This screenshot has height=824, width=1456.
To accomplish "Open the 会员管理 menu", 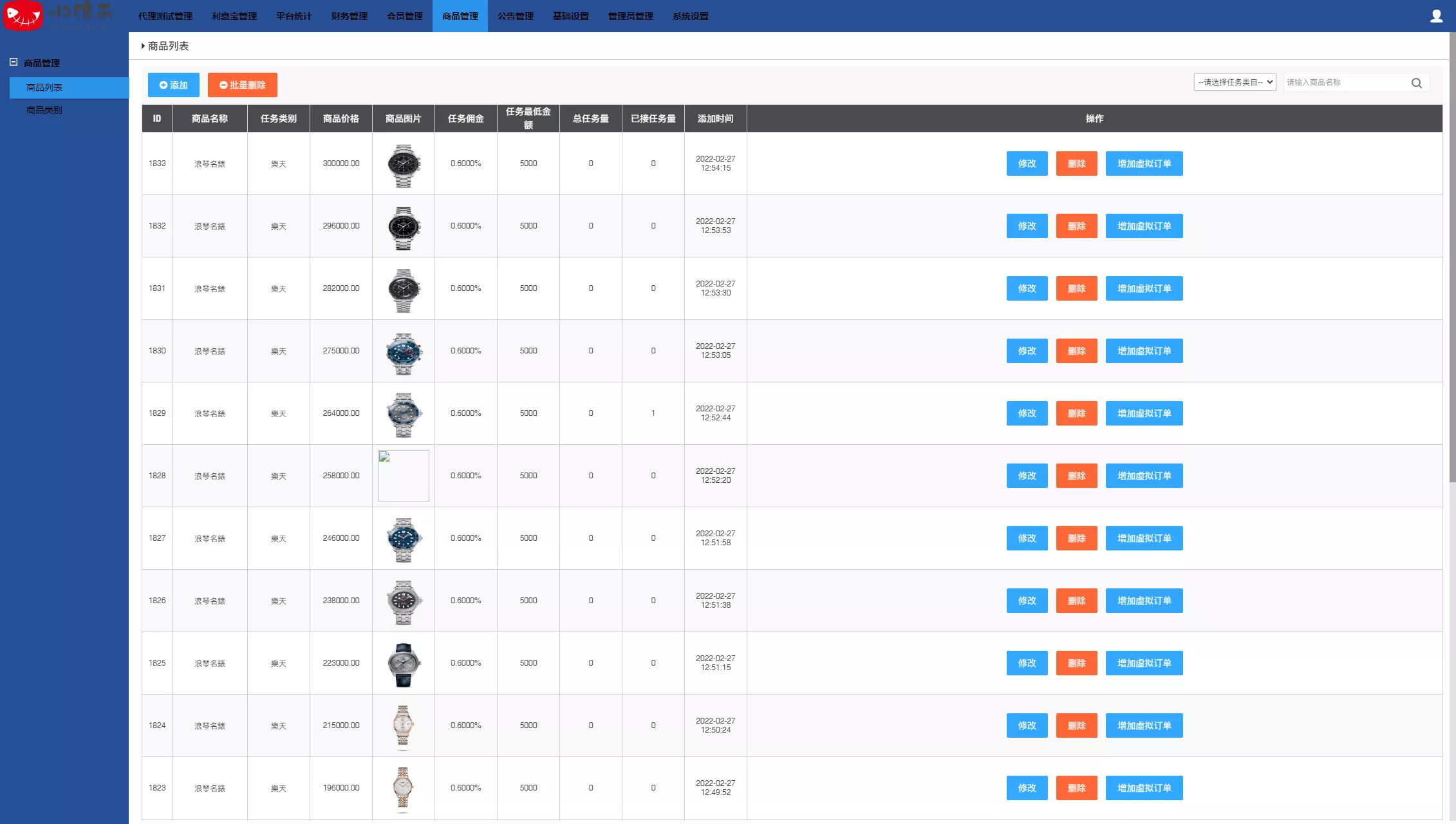I will click(x=404, y=16).
